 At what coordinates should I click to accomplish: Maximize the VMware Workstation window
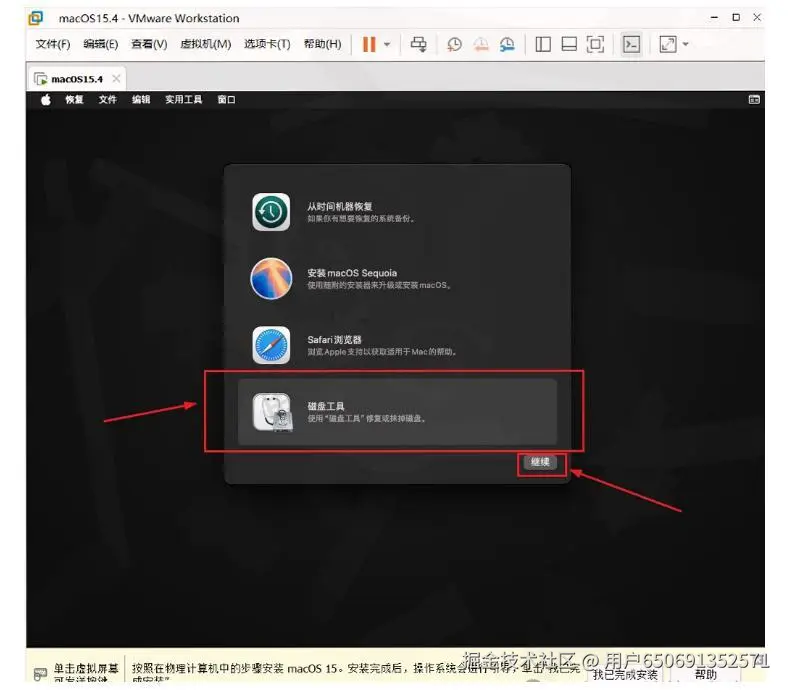tap(736, 17)
